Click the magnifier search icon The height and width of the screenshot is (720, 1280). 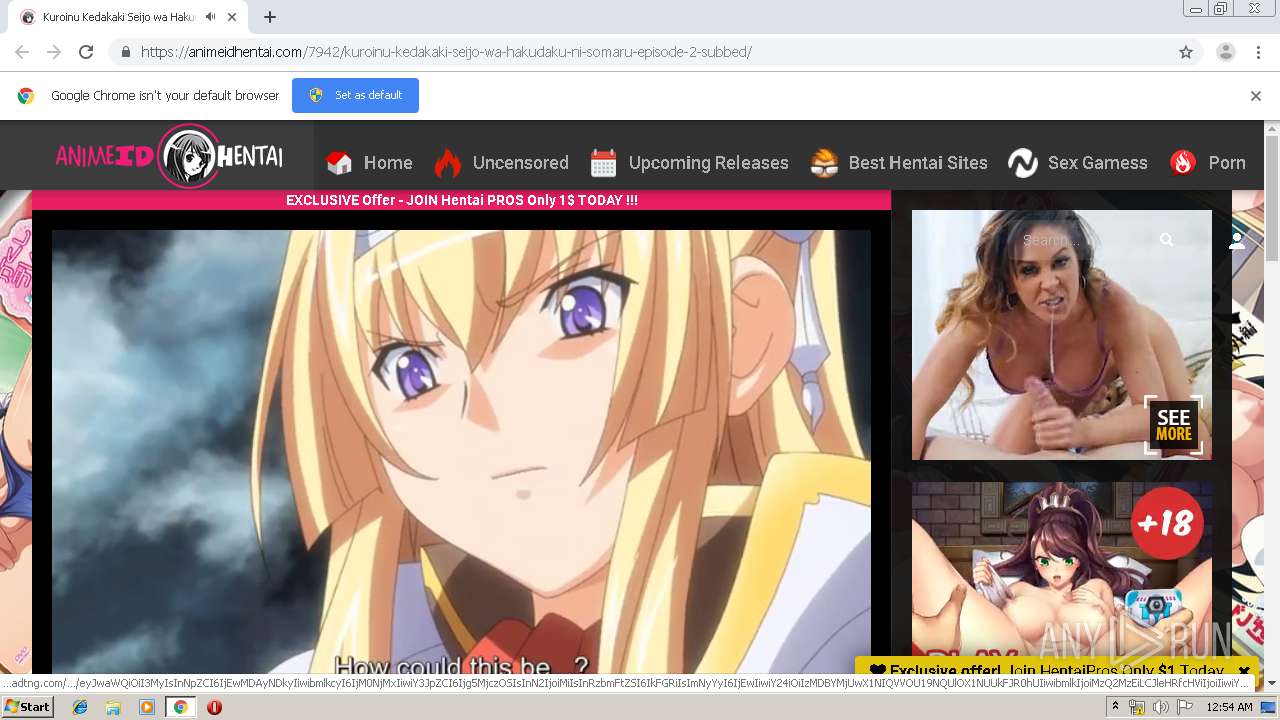coord(1166,240)
